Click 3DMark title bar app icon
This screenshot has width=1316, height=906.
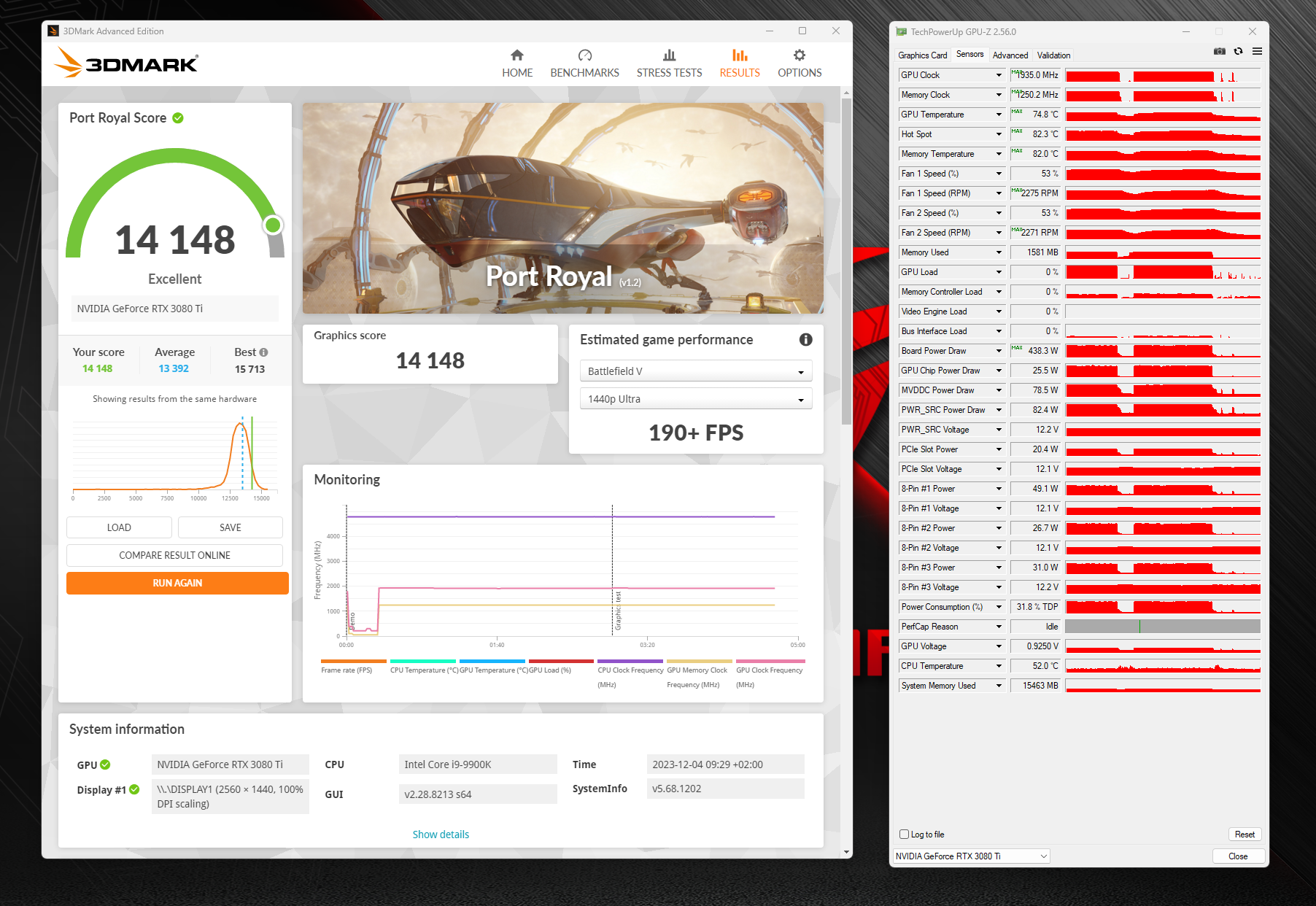click(53, 31)
